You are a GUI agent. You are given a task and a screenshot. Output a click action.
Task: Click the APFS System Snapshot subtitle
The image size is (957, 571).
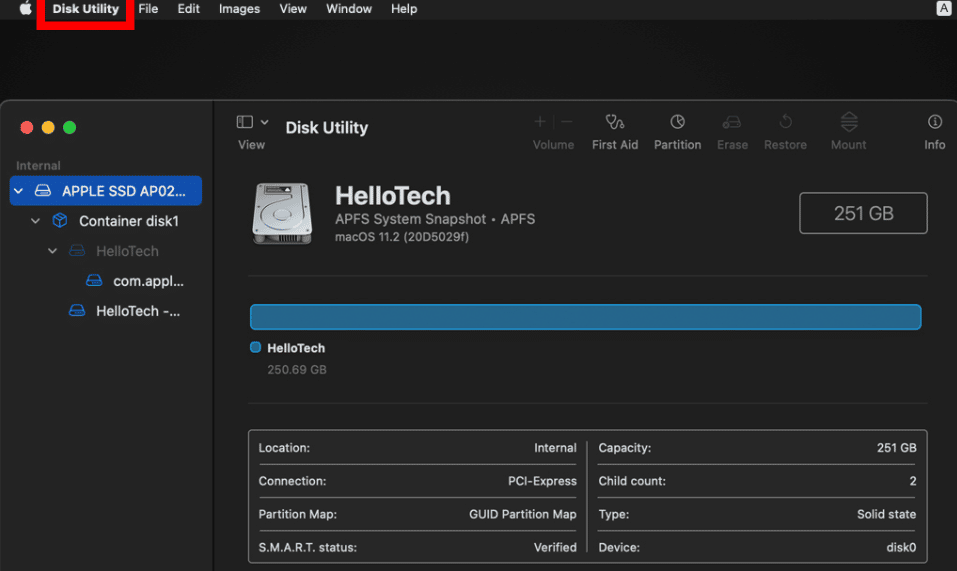click(435, 219)
